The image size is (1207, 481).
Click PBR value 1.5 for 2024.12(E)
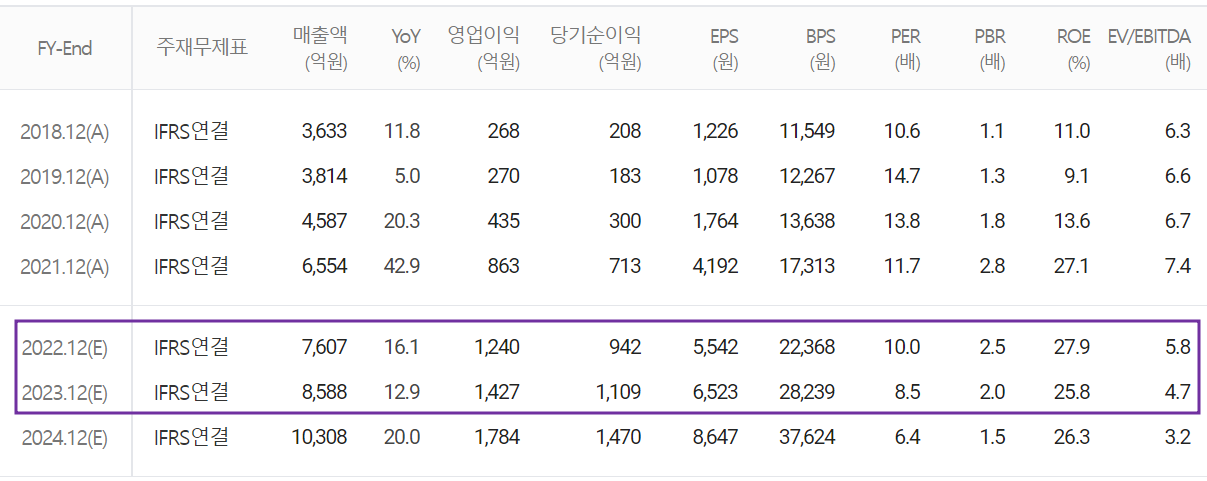(x=993, y=438)
